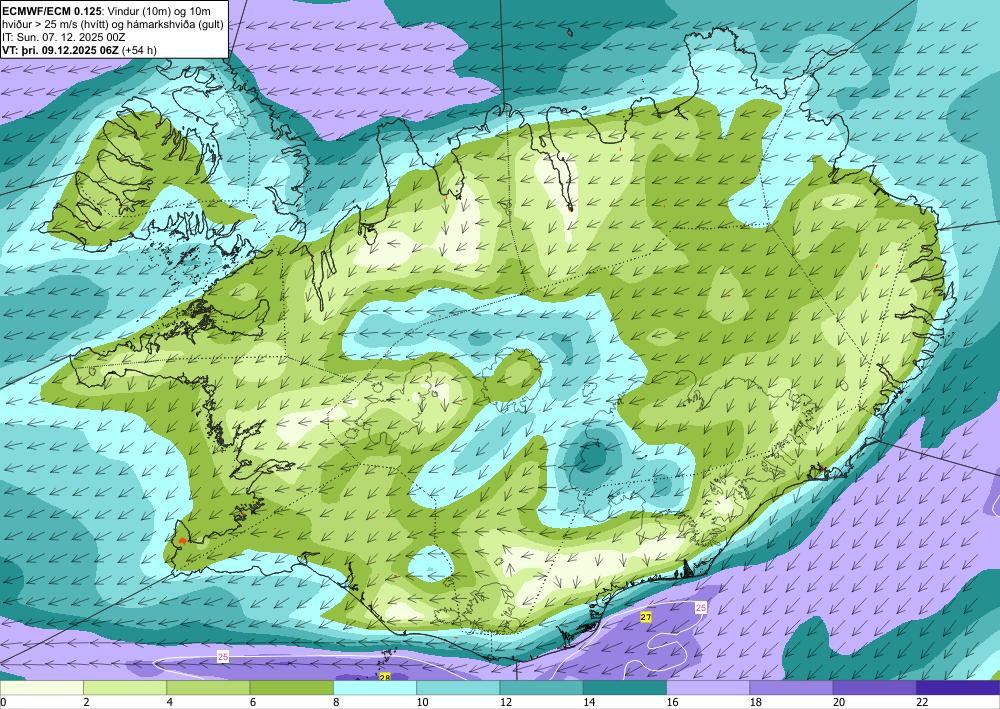Click the light lavender 16–18 m/s legend swatch
1000x709 pixels.
click(x=708, y=688)
